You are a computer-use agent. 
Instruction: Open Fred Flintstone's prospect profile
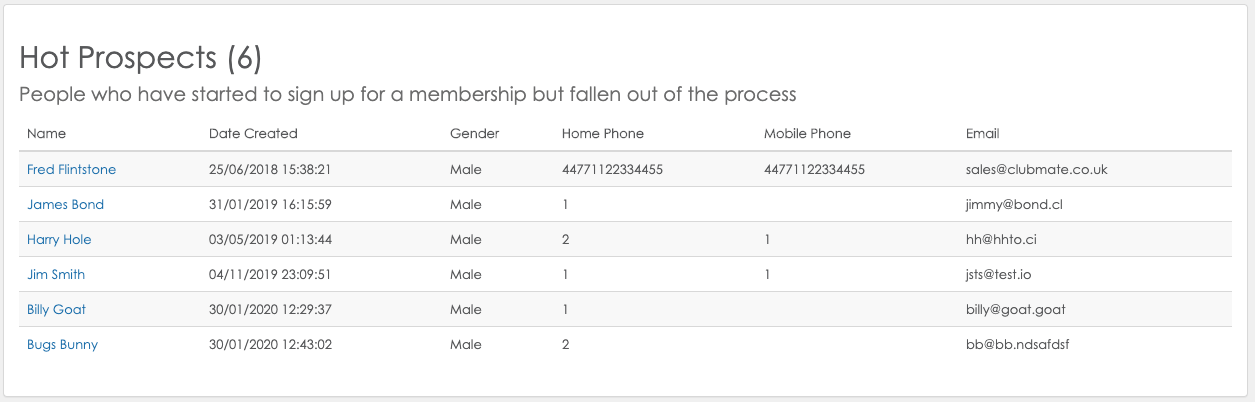tap(71, 170)
